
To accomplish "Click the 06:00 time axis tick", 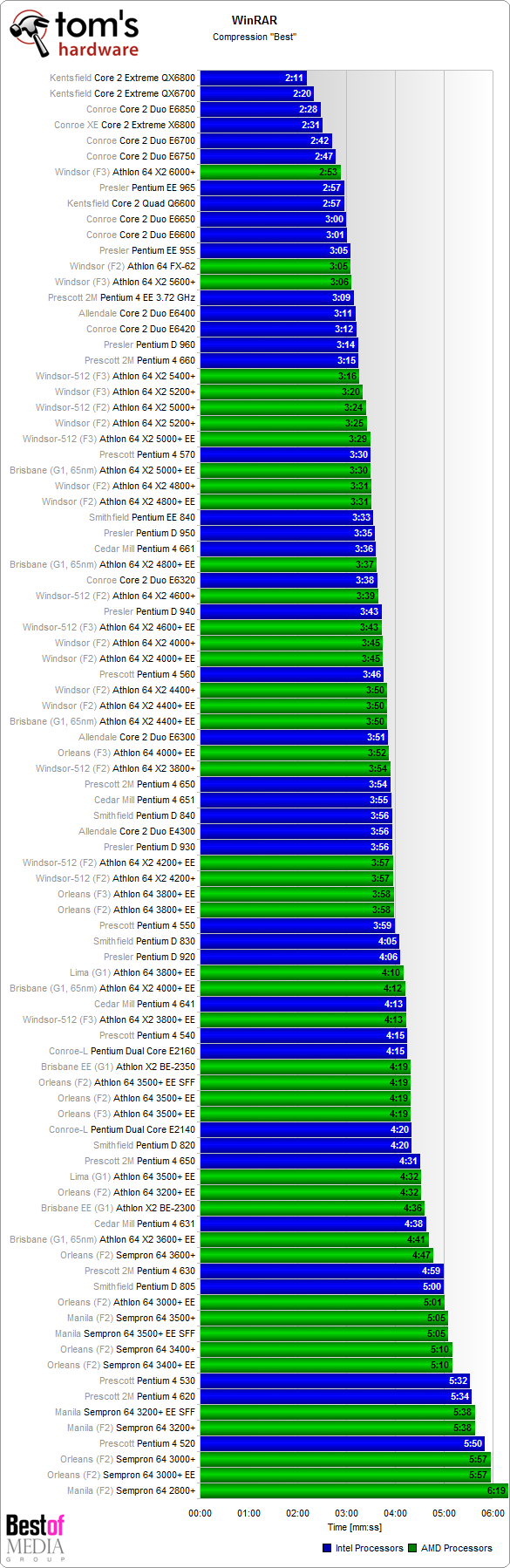I will point(493,1513).
